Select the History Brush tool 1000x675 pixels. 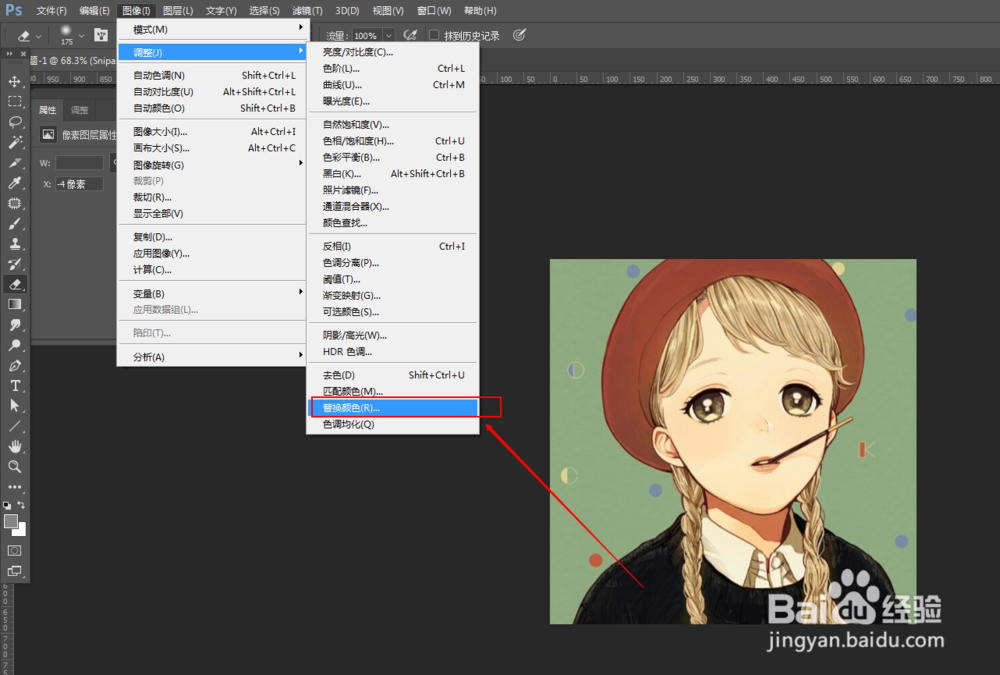14,264
